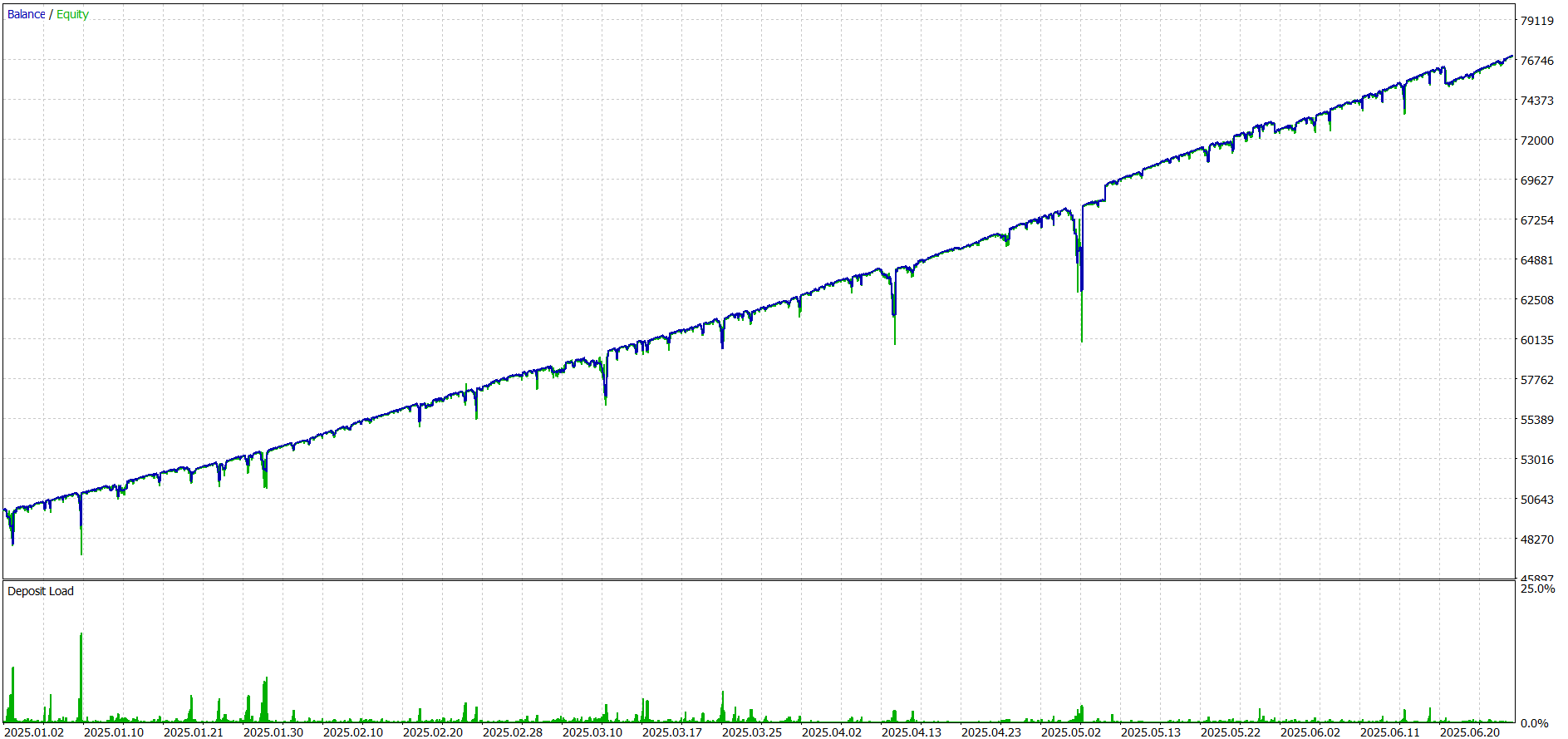Image resolution: width=1568 pixels, height=739 pixels.
Task: Click the 2025.05.02 date label
Action: (1071, 732)
